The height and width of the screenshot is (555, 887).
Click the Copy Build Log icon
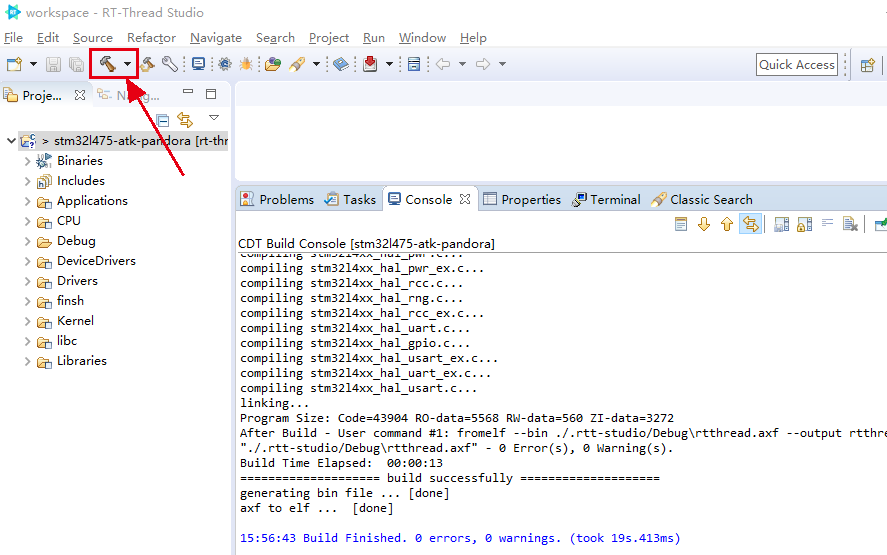(781, 225)
